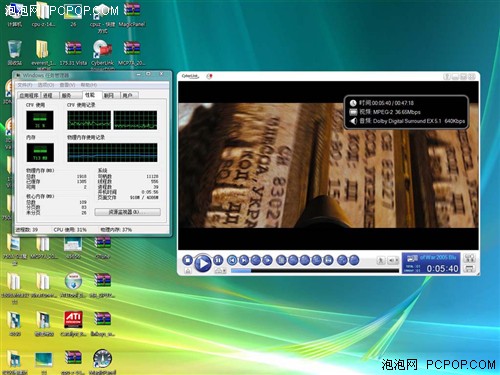Click the large round Play button
Viewport: 500px width, 375px height.
tap(202, 263)
